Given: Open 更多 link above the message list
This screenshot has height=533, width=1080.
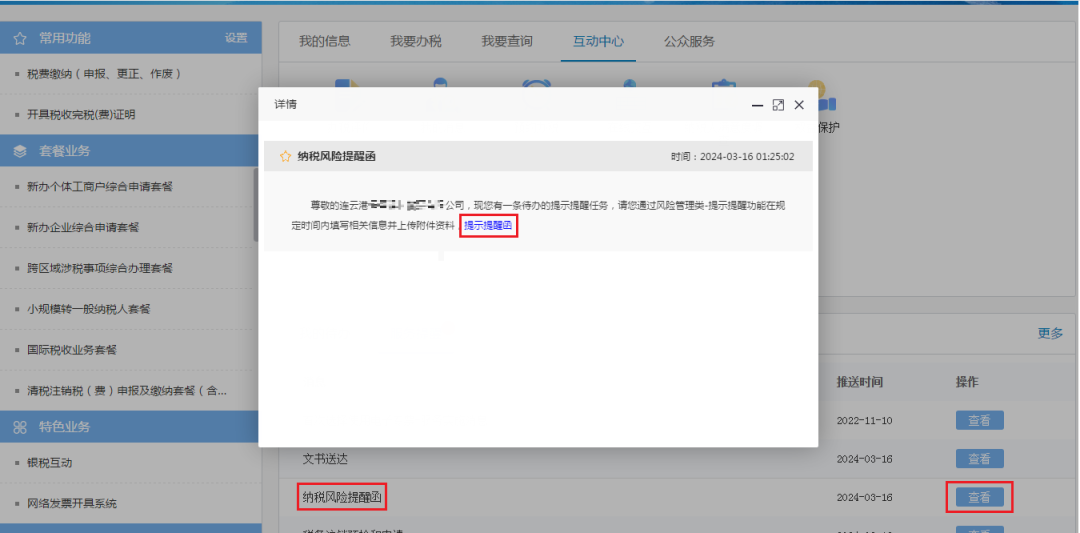Looking at the screenshot, I should [1050, 333].
